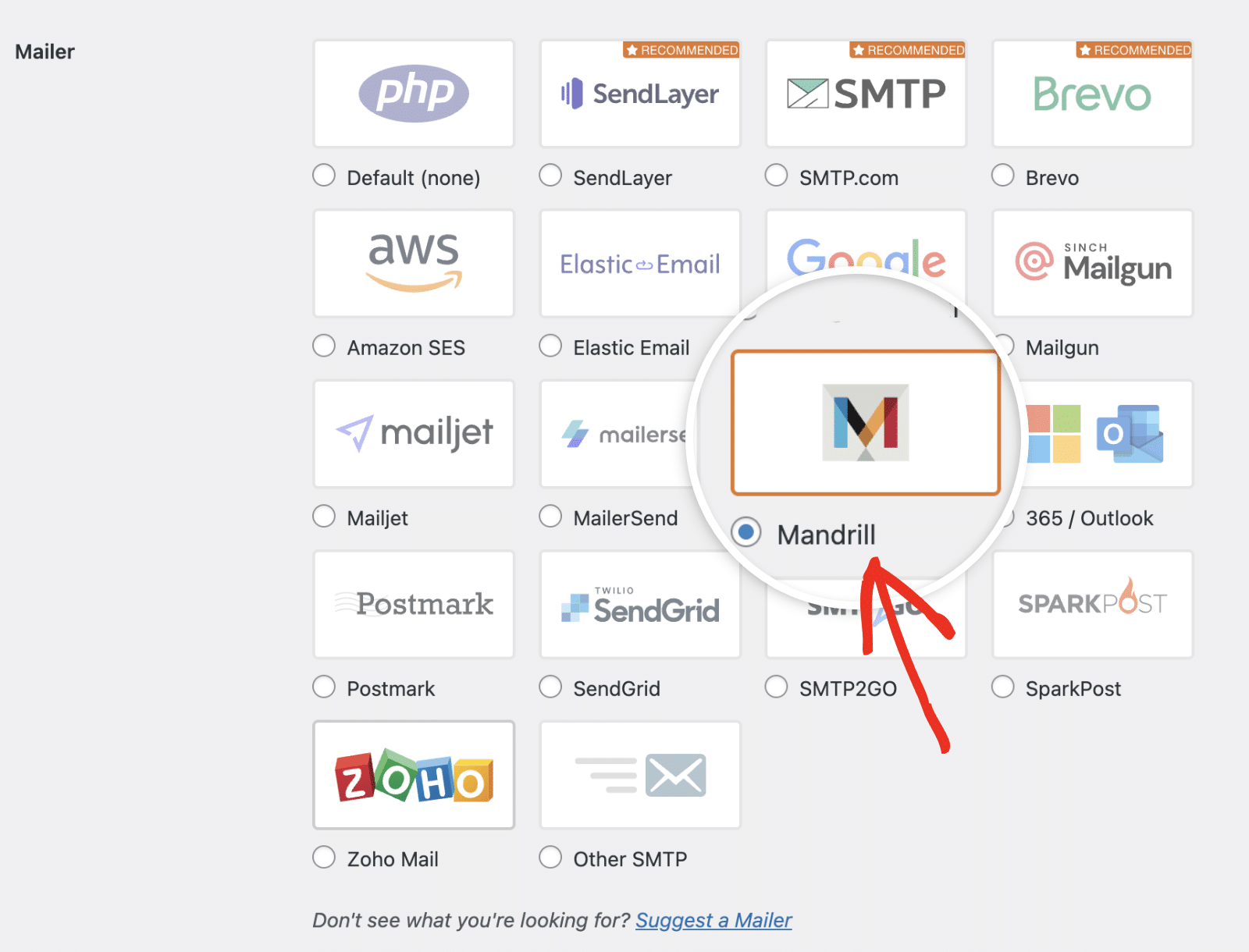Select the Default (none) radio button
The width and height of the screenshot is (1249, 952).
[x=324, y=175]
